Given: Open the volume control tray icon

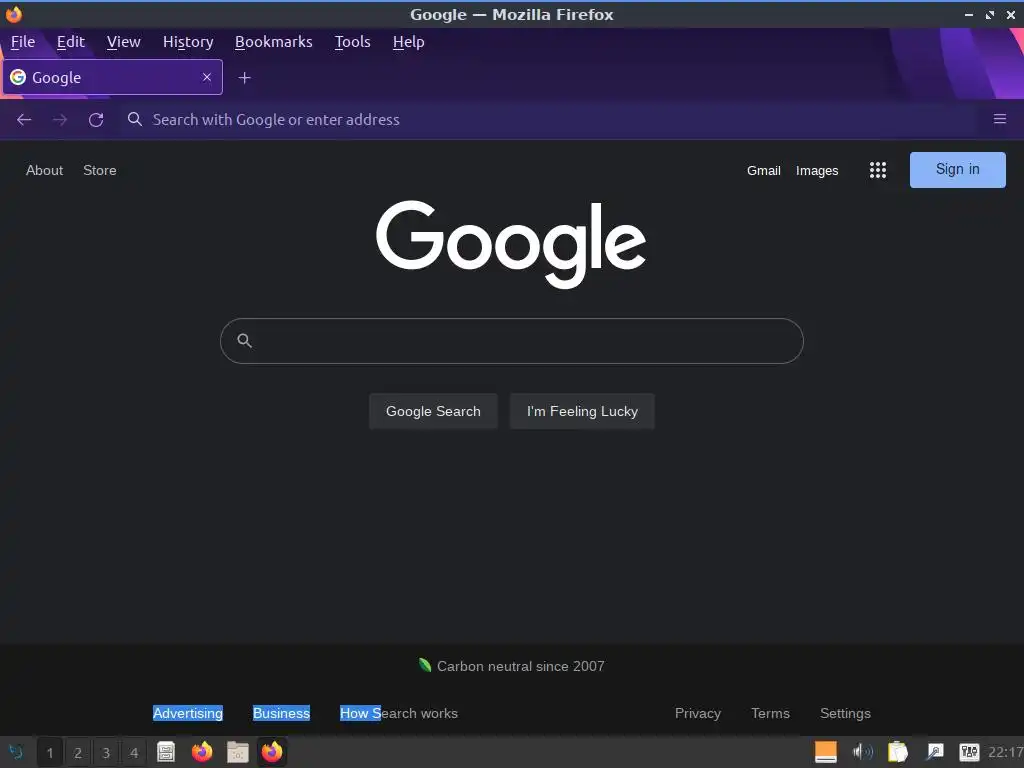Looking at the screenshot, I should [863, 752].
